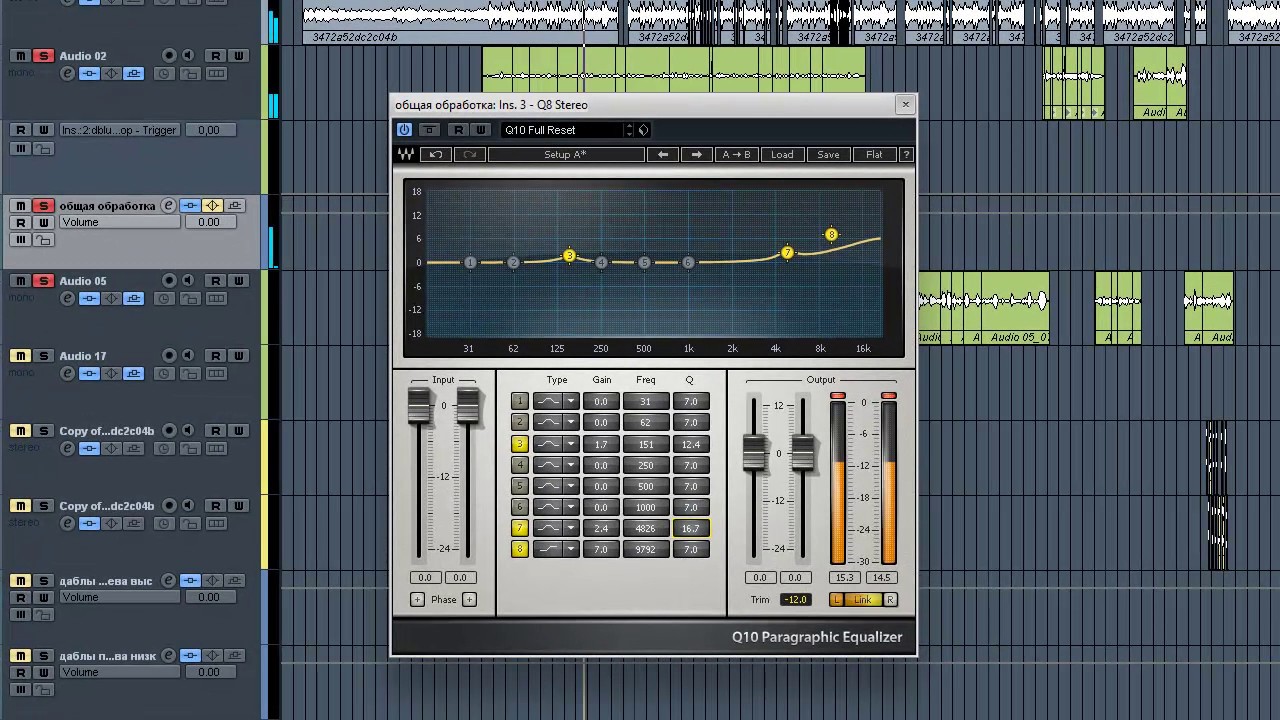The image size is (1280, 720).
Task: Click the Load preset button
Action: (782, 155)
